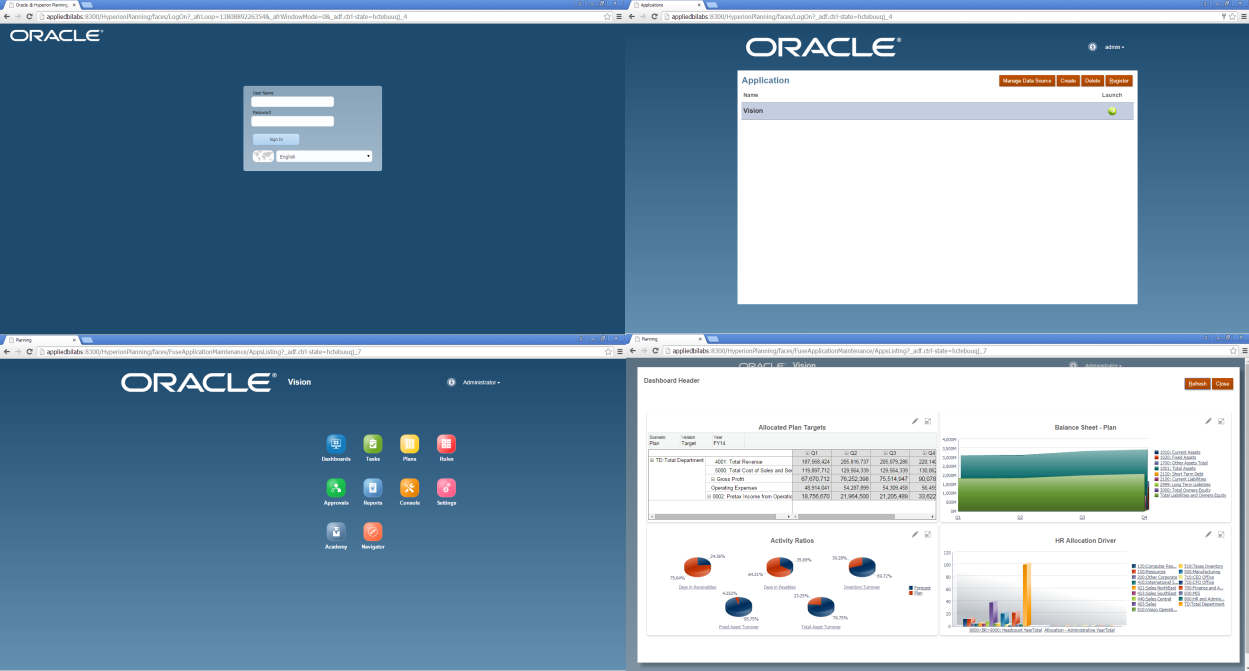Click TD:Total Department legend swatch in HR chart
Screen dimensions: 1249x671
coord(1181,604)
